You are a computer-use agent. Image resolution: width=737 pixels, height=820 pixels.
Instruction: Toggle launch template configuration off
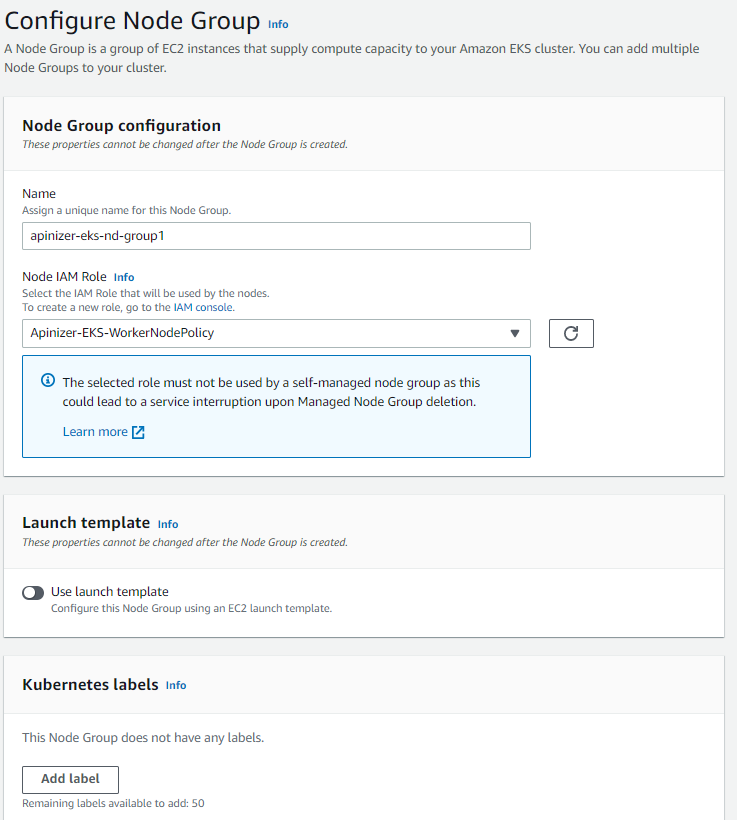click(x=32, y=592)
